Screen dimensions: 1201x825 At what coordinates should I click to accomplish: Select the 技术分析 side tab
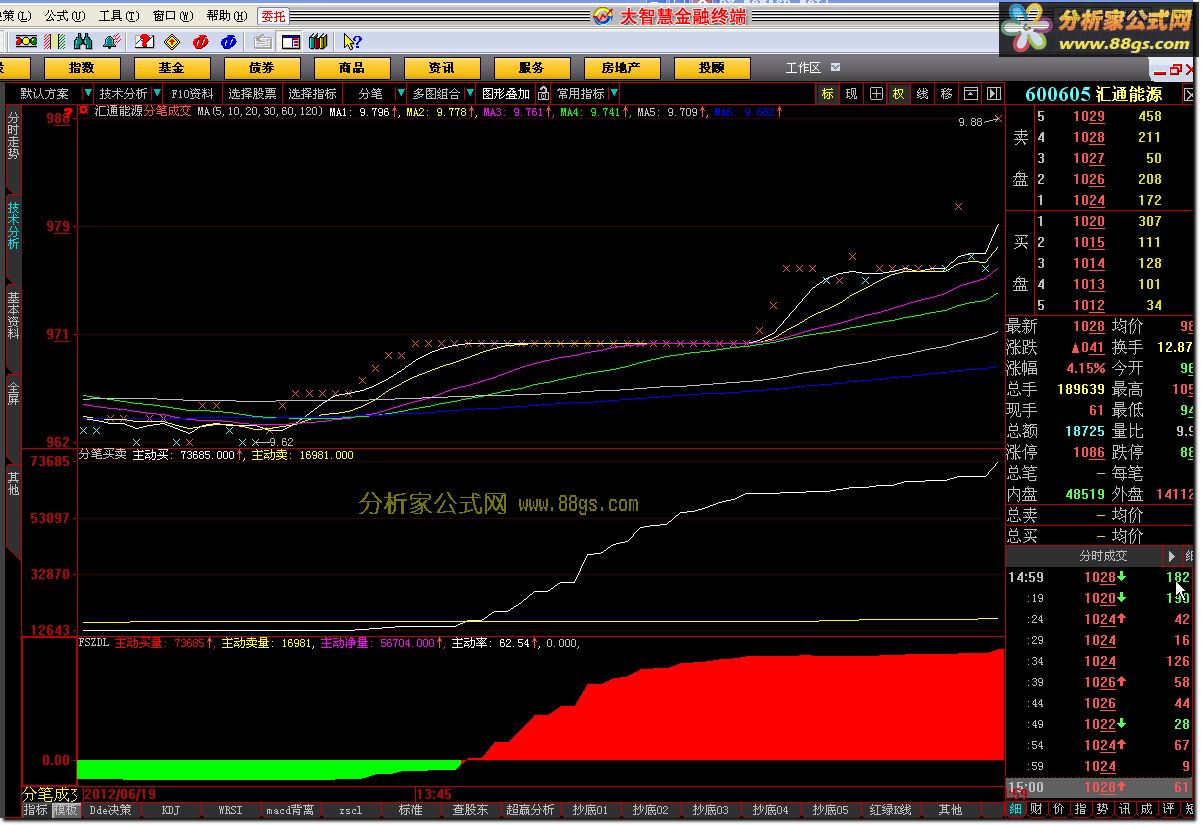point(13,225)
